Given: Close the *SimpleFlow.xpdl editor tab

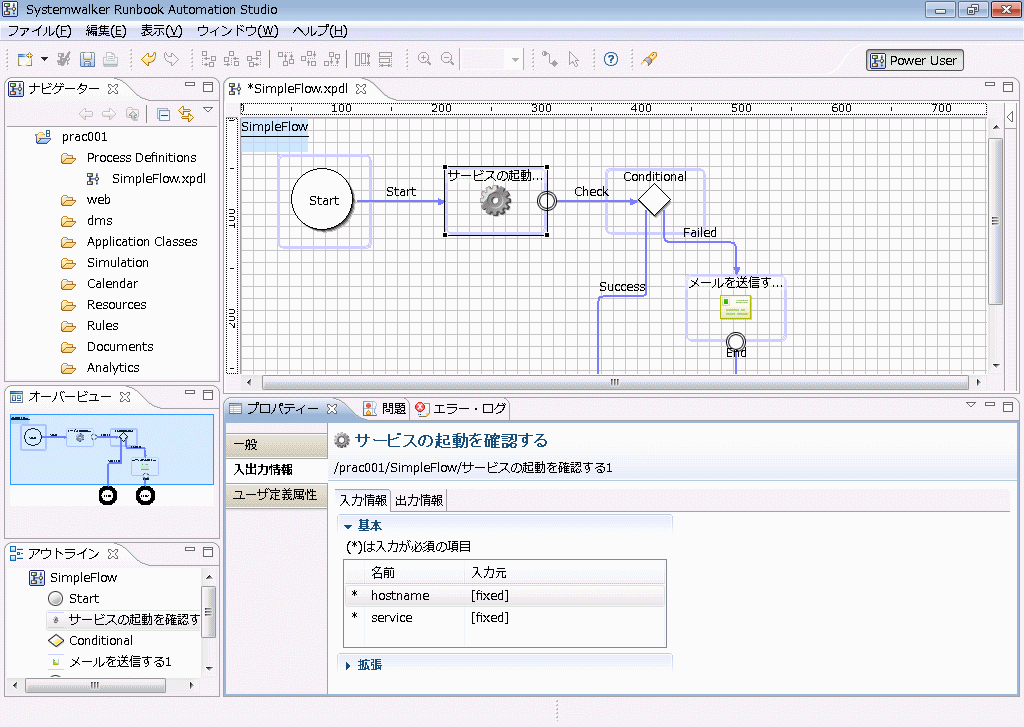Looking at the screenshot, I should click(361, 88).
